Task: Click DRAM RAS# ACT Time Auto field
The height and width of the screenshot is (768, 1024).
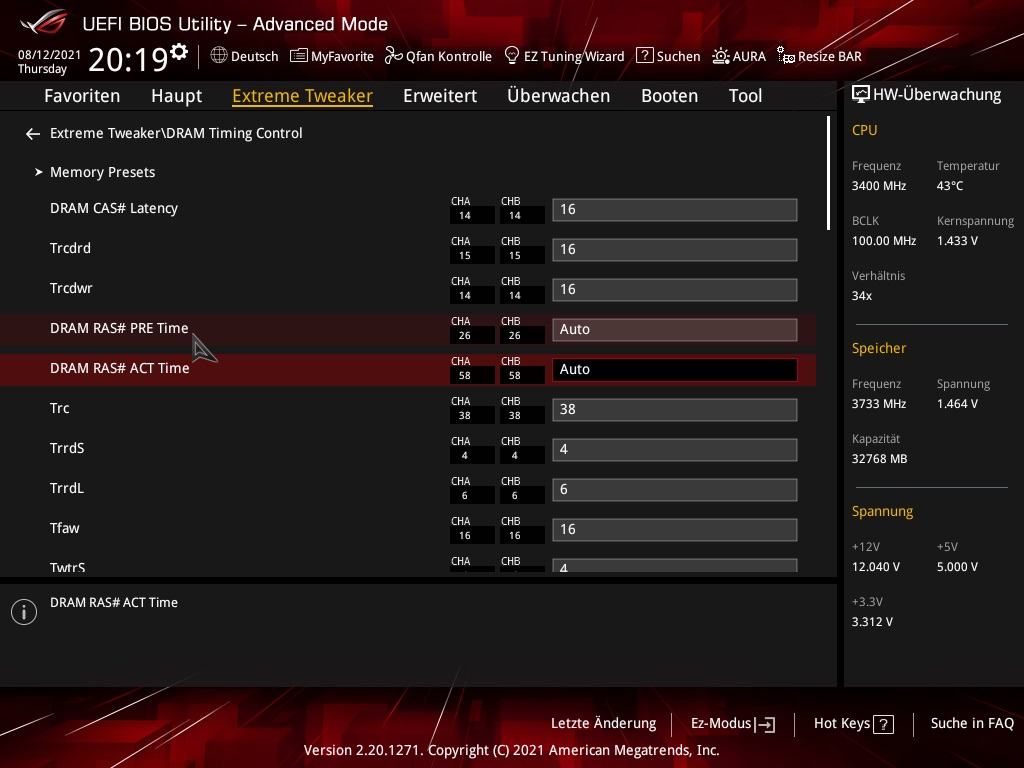Action: click(x=675, y=369)
